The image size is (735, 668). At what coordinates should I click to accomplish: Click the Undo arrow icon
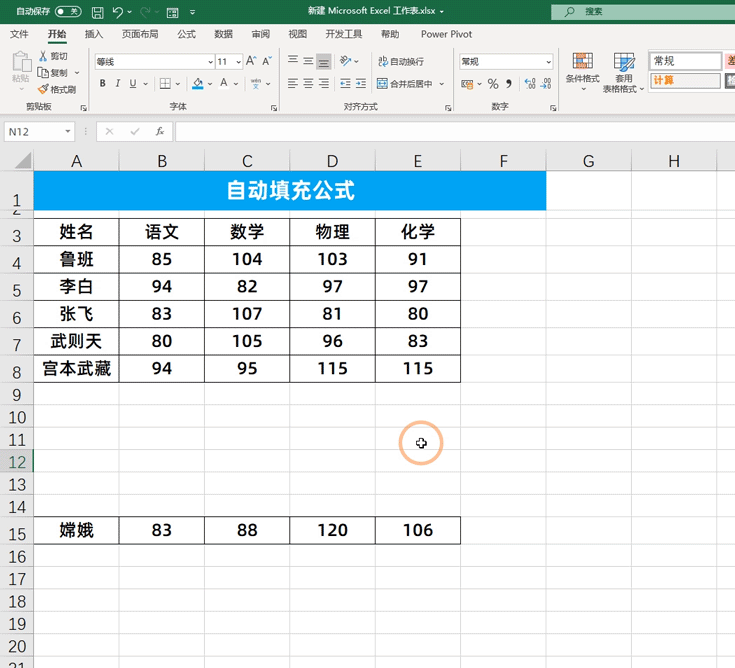click(x=118, y=12)
